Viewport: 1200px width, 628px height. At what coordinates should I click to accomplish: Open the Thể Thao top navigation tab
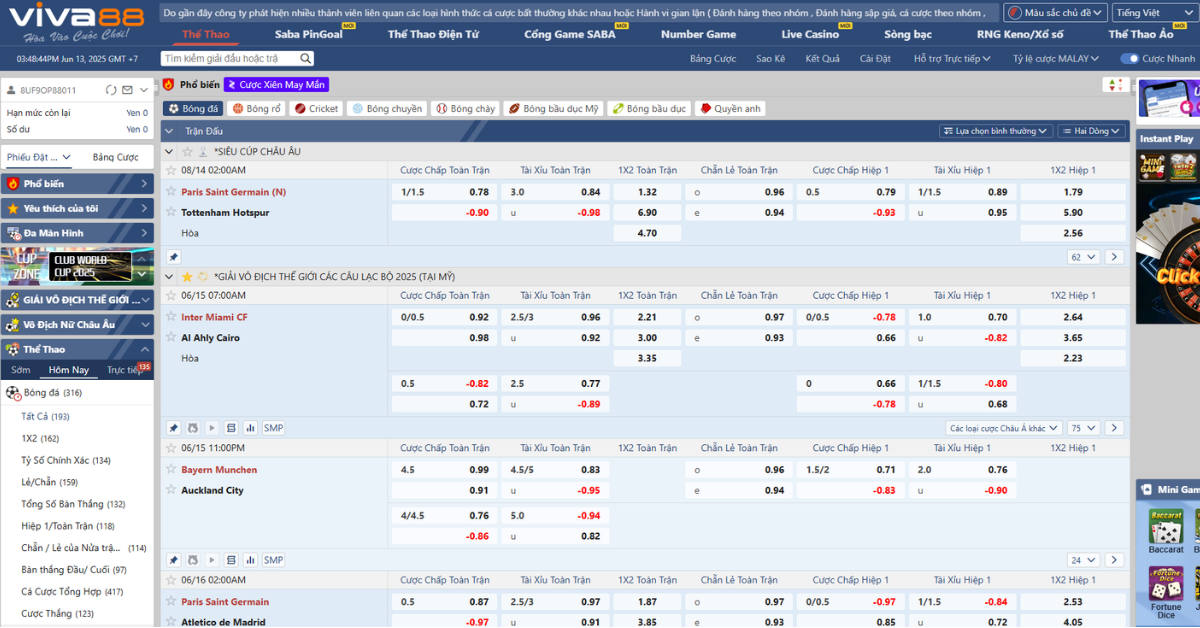click(205, 34)
